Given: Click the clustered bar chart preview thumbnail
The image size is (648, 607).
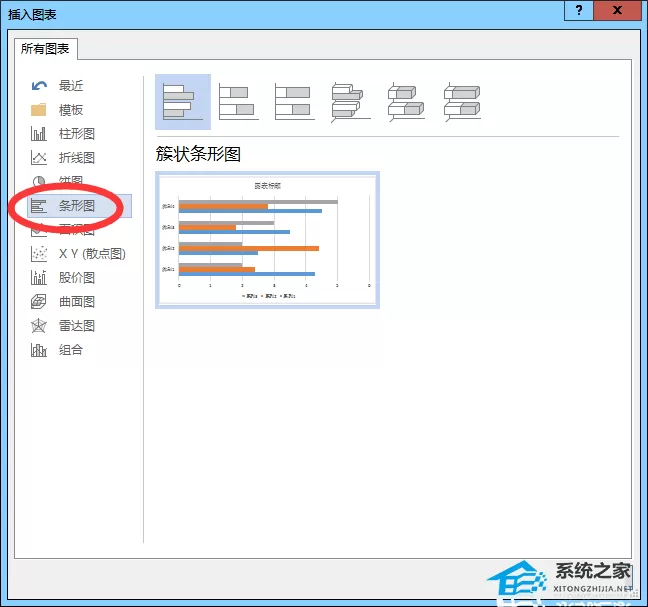Looking at the screenshot, I should pos(267,240).
